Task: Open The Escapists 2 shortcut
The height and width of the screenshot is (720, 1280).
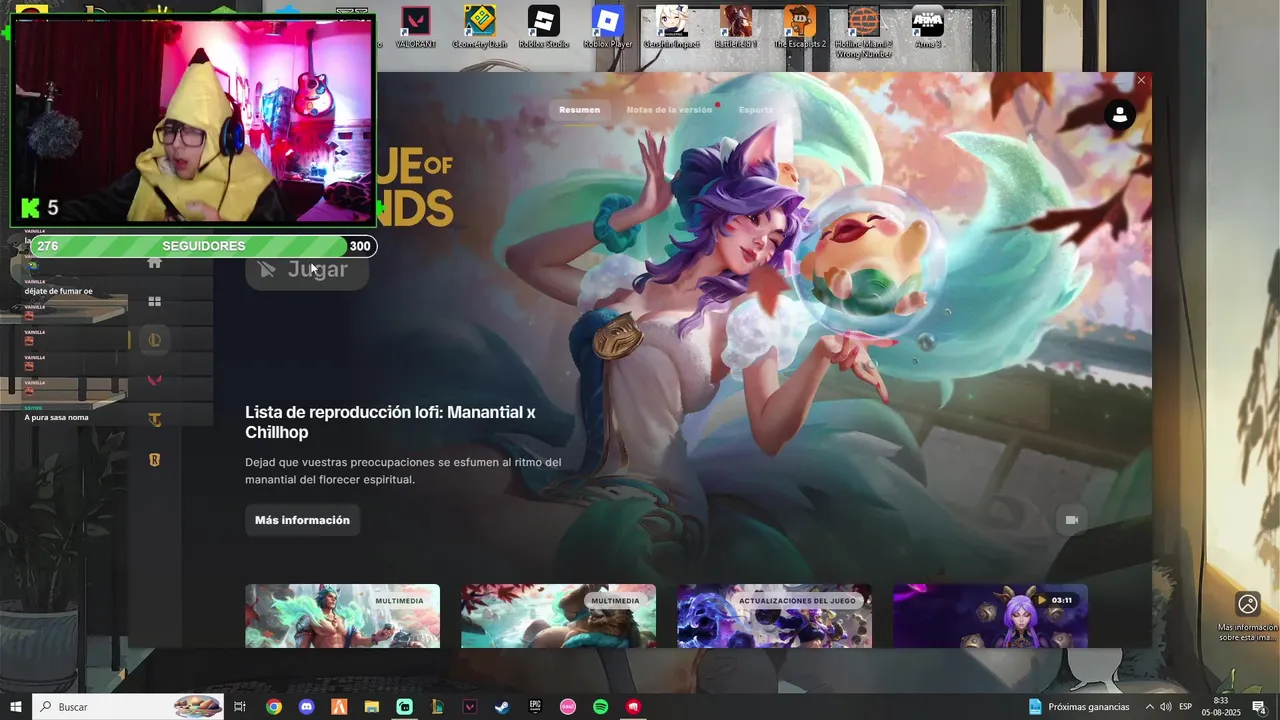Action: 800,27
